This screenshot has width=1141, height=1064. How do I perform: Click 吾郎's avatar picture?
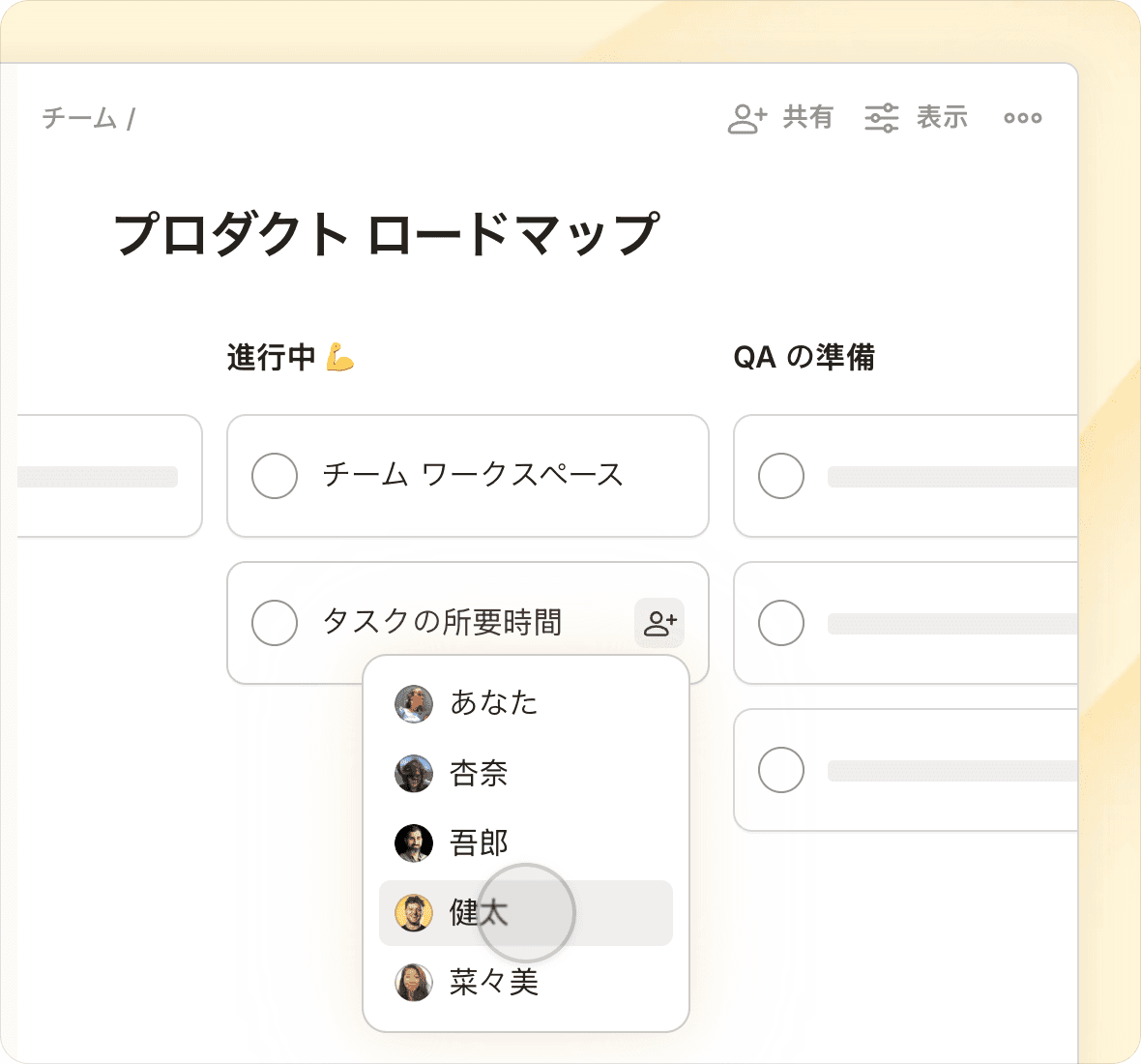(414, 843)
